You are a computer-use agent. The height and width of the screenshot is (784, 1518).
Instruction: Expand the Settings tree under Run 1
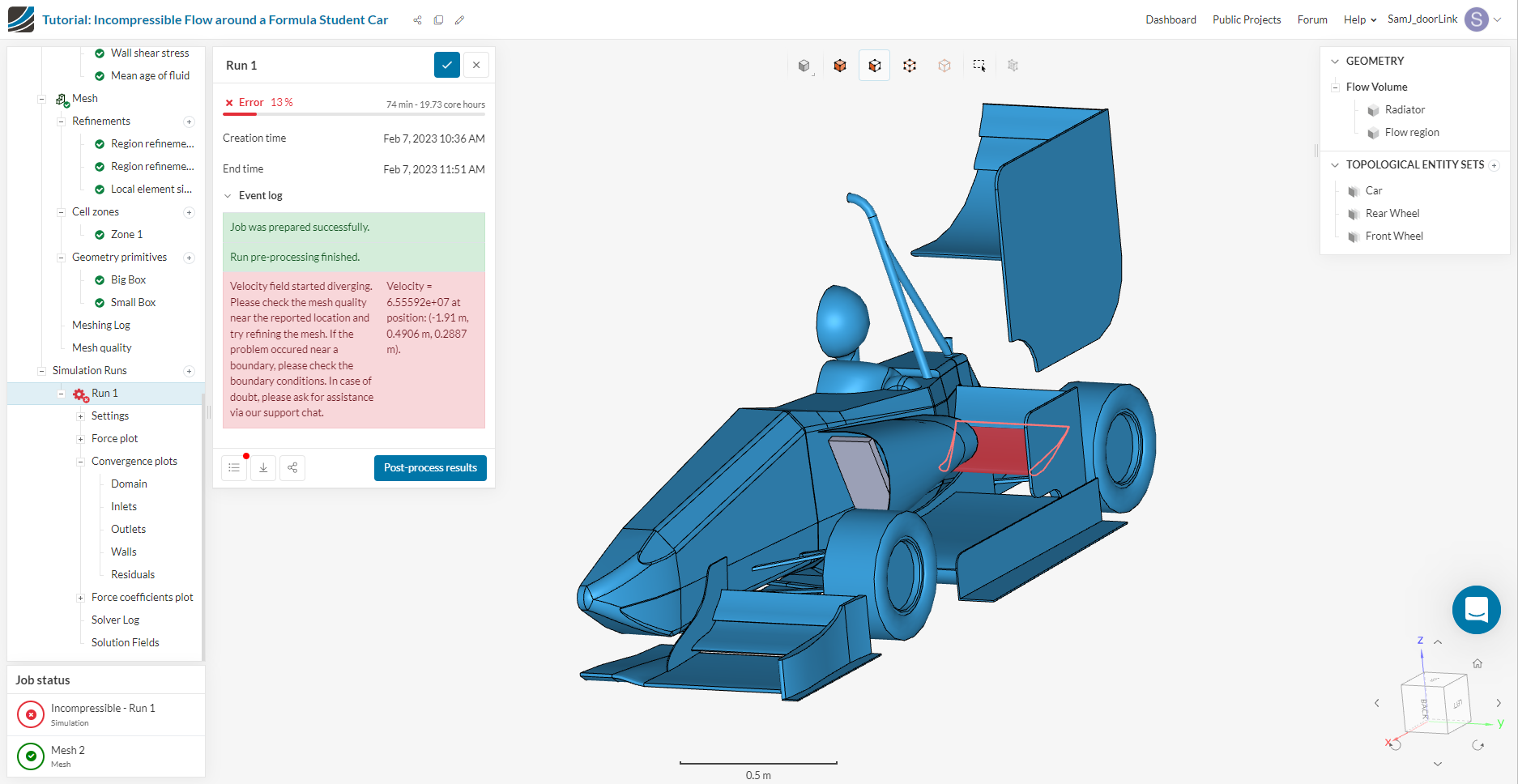point(79,415)
